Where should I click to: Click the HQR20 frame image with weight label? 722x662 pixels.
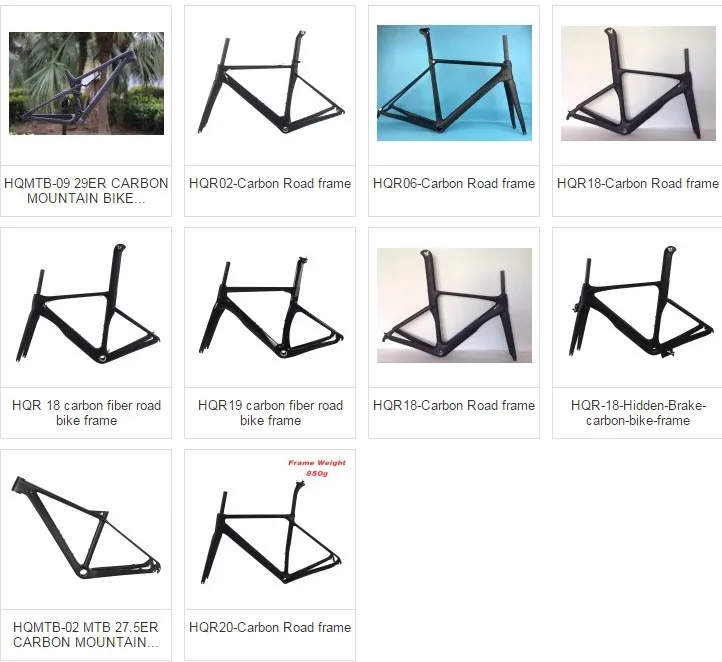(x=270, y=528)
